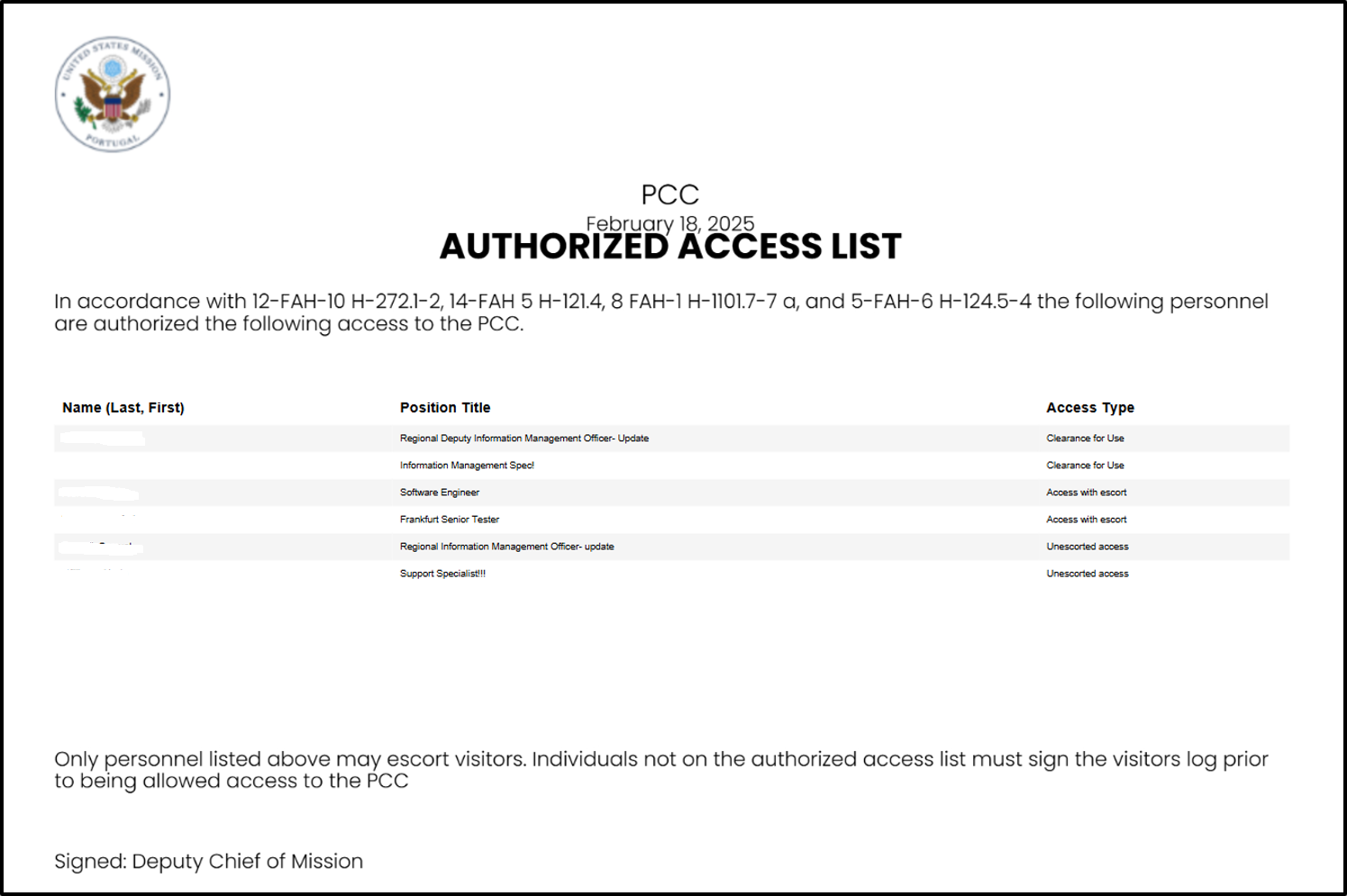This screenshot has width=1347, height=896.
Task: Click the Software Engineer position entry
Action: point(440,493)
